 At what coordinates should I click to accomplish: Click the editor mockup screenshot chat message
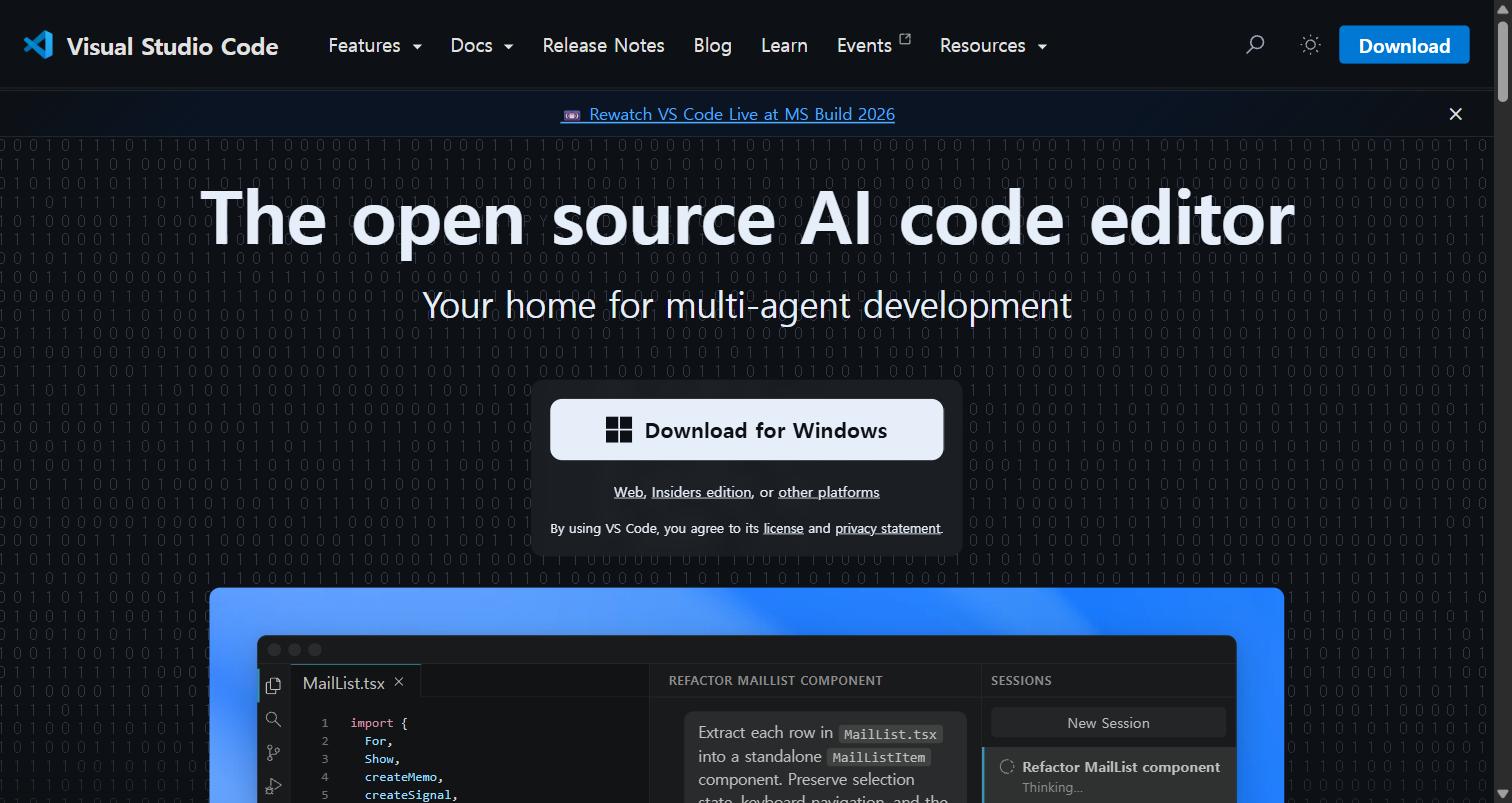(825, 757)
